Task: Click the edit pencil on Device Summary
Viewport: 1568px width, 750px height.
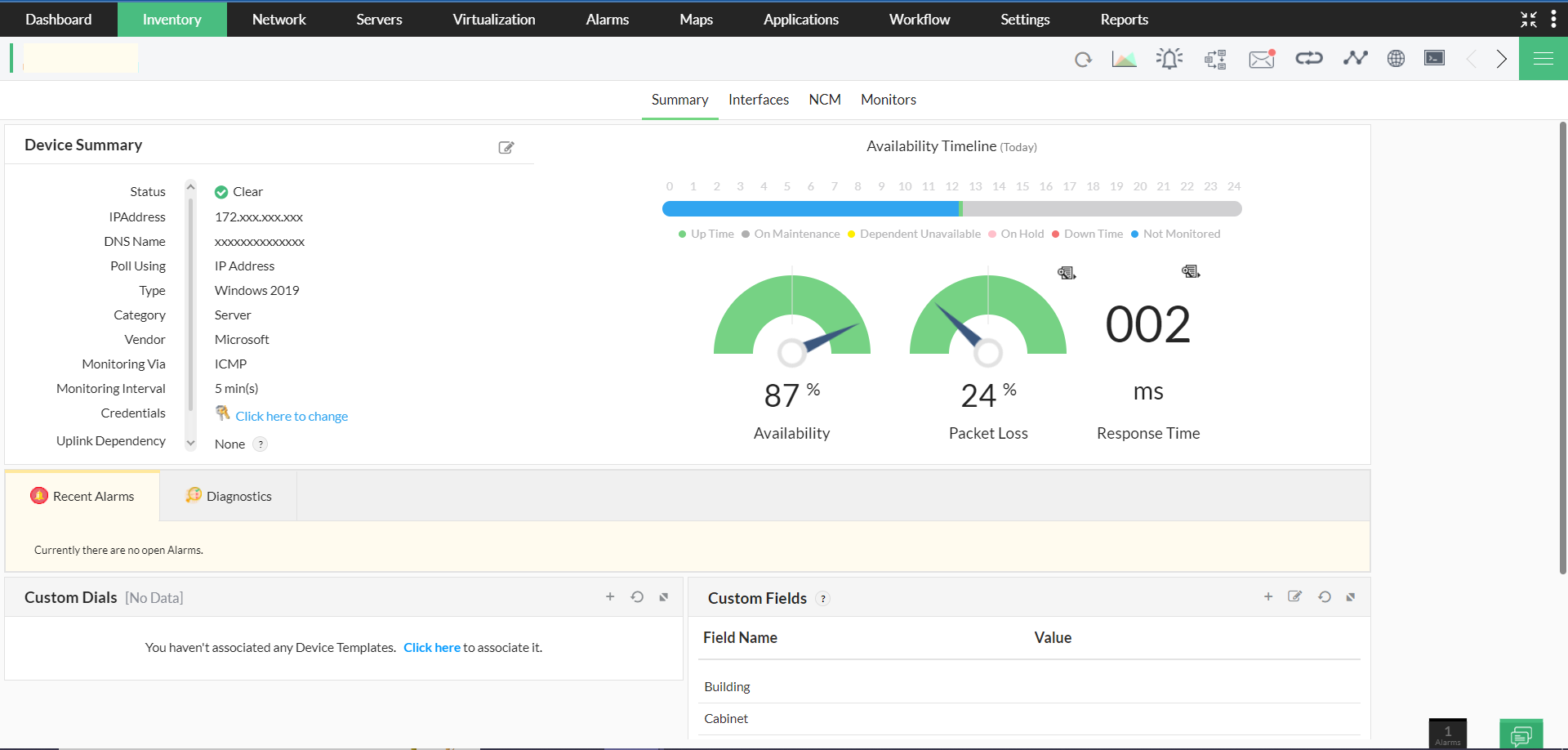Action: [x=506, y=147]
